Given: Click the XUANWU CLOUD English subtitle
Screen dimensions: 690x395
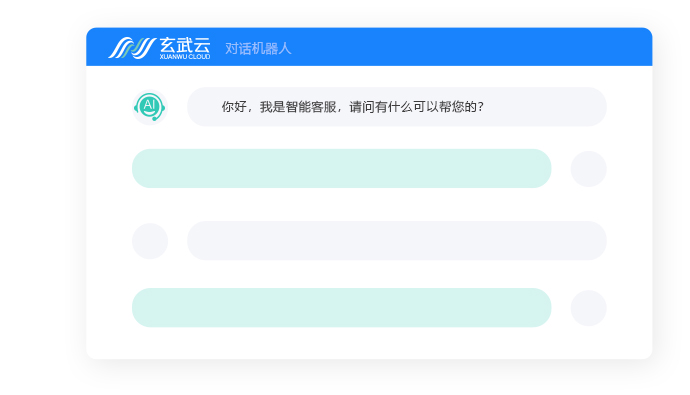Looking at the screenshot, I should 185,57.
